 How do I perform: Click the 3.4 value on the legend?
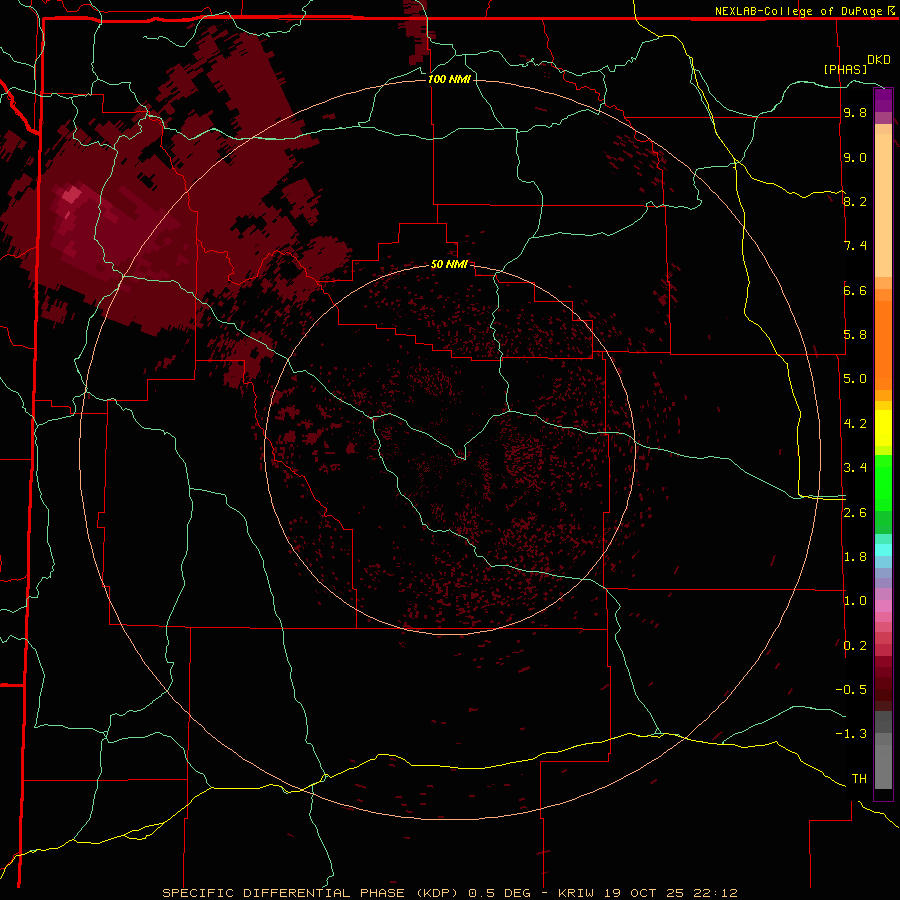(855, 468)
